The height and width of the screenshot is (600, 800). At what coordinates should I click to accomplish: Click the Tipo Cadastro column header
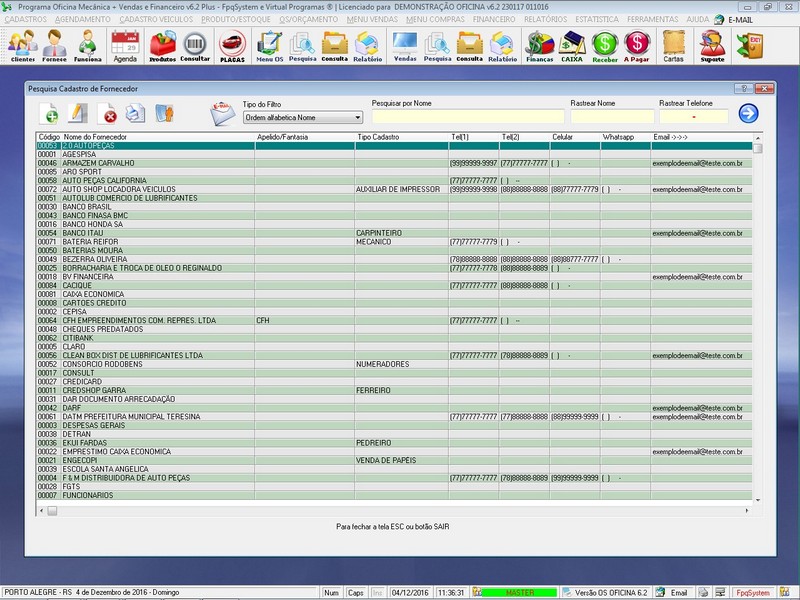[378, 137]
